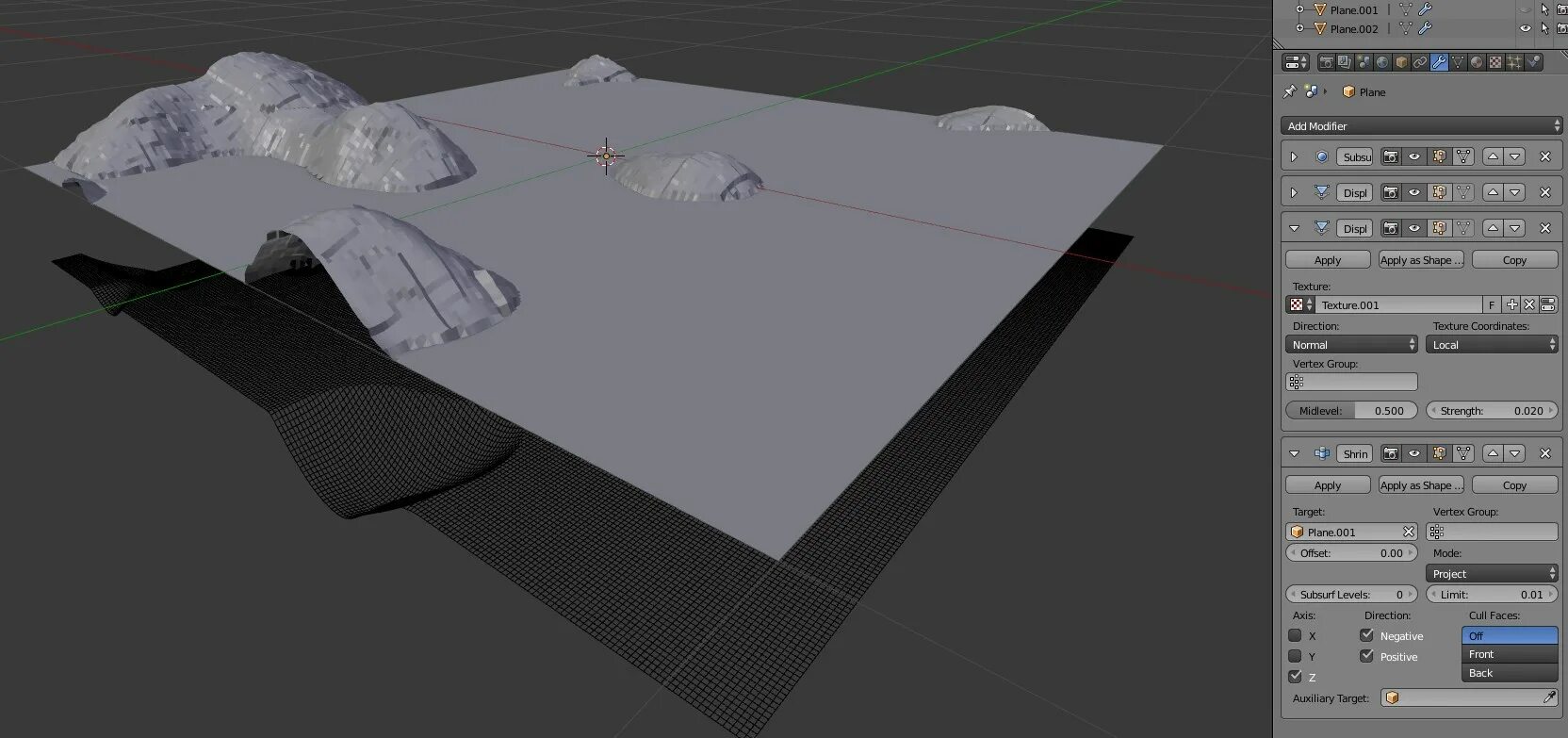Click the Strength 0.020 value field
The image size is (1568, 738).
coord(1492,410)
